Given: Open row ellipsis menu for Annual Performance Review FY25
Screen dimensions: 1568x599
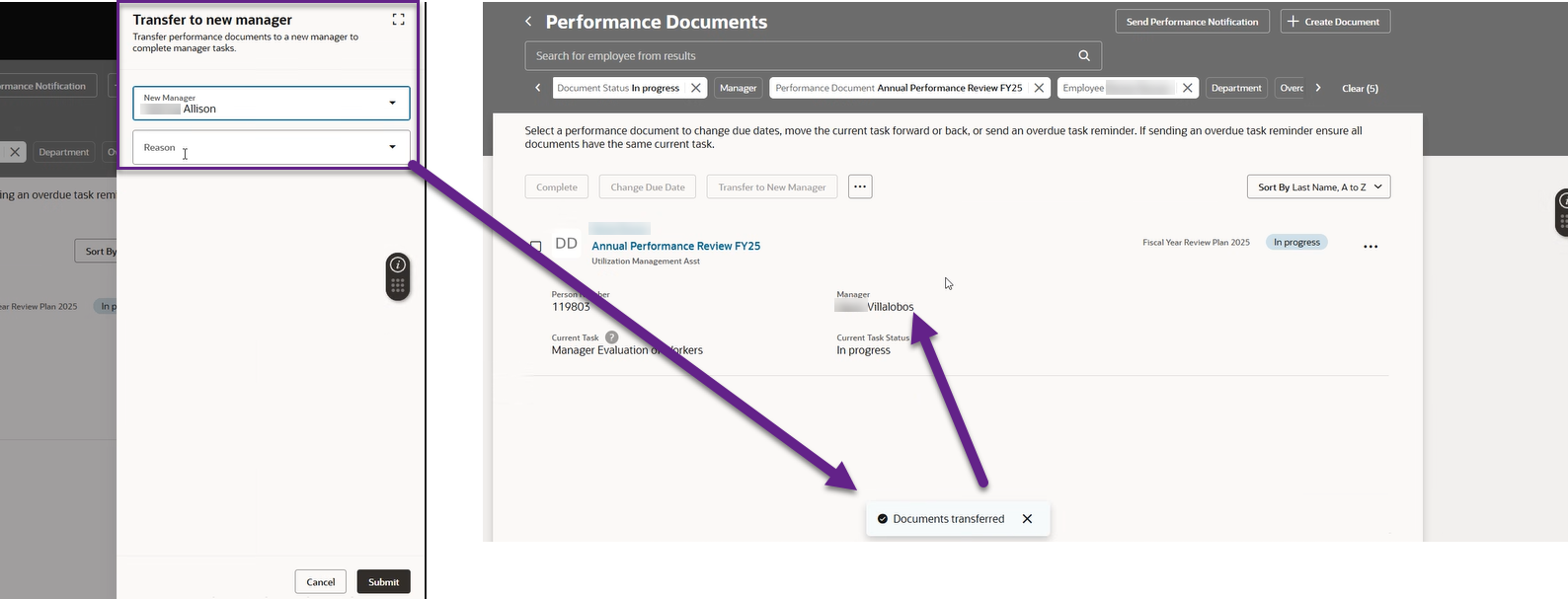Looking at the screenshot, I should coord(1371,247).
